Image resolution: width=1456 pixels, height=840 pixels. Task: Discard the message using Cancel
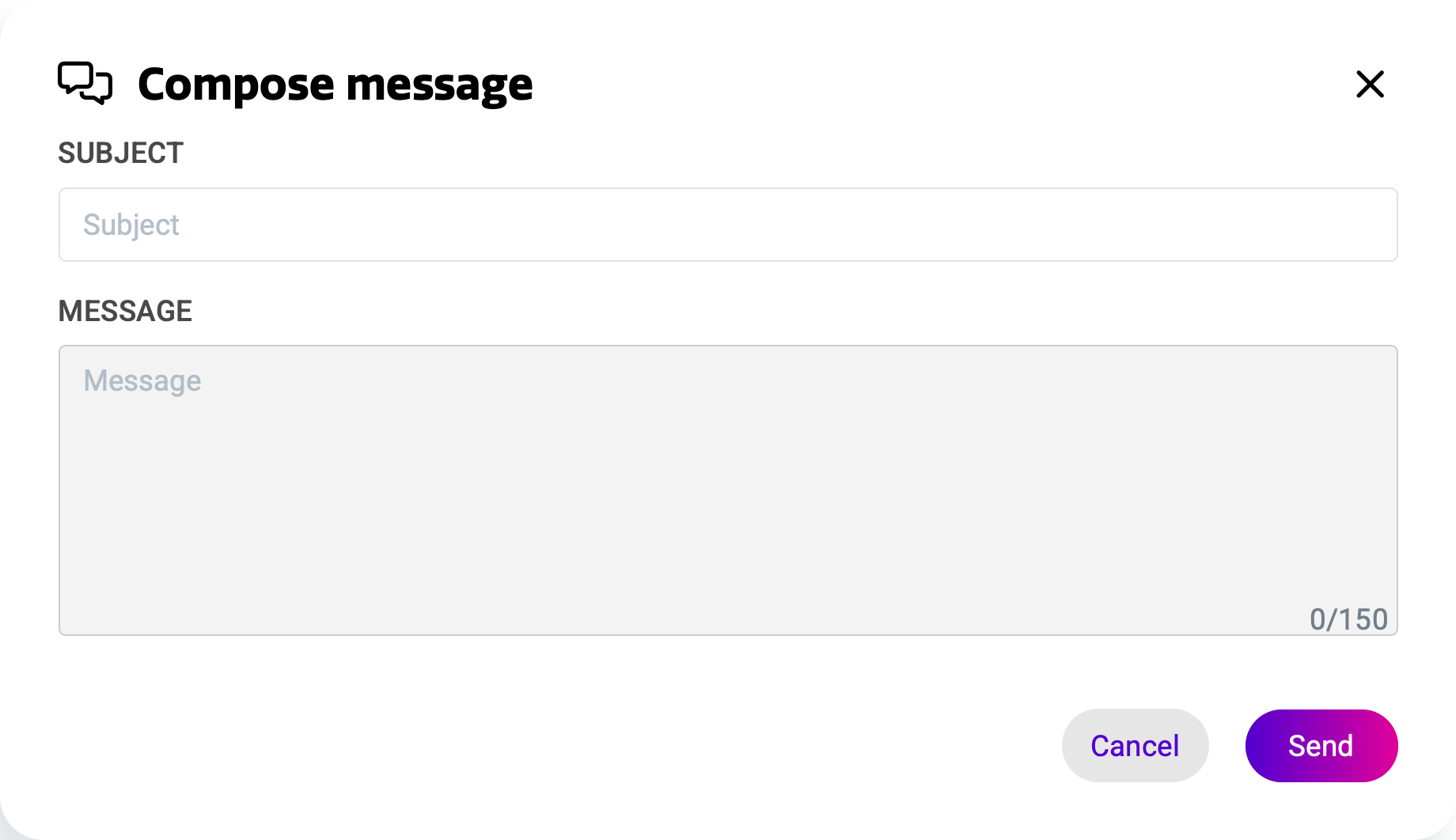1135,746
